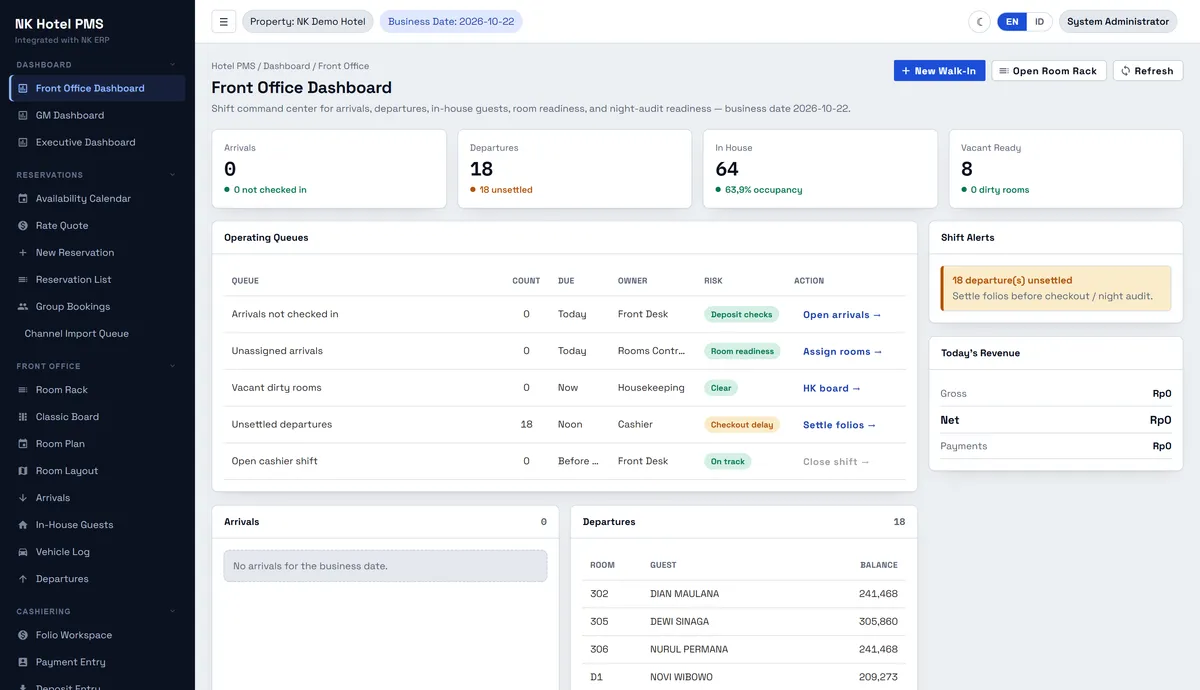Click the Arrivals summary card
Viewport: 1200px width, 690px height.
pos(329,169)
